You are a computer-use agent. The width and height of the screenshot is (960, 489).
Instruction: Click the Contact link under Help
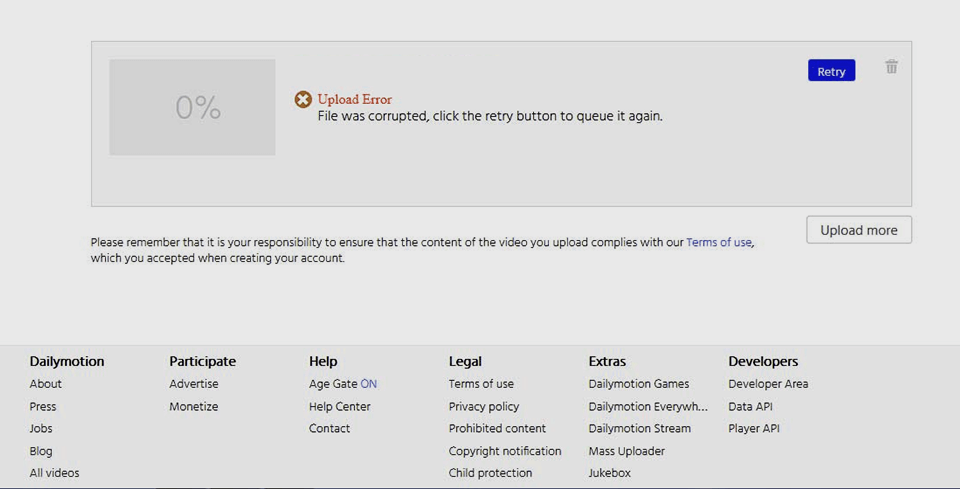coord(329,429)
